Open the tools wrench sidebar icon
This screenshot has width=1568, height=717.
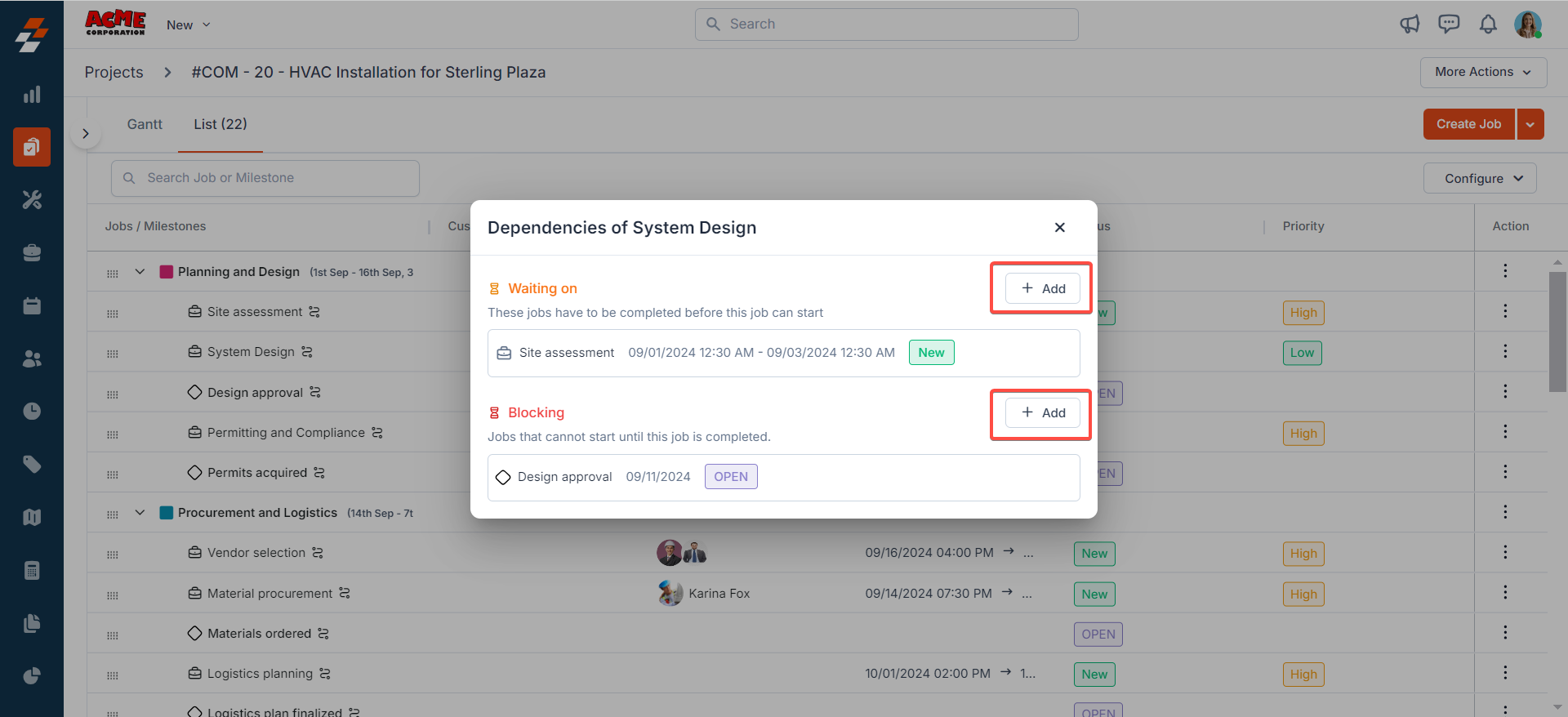pyautogui.click(x=32, y=199)
